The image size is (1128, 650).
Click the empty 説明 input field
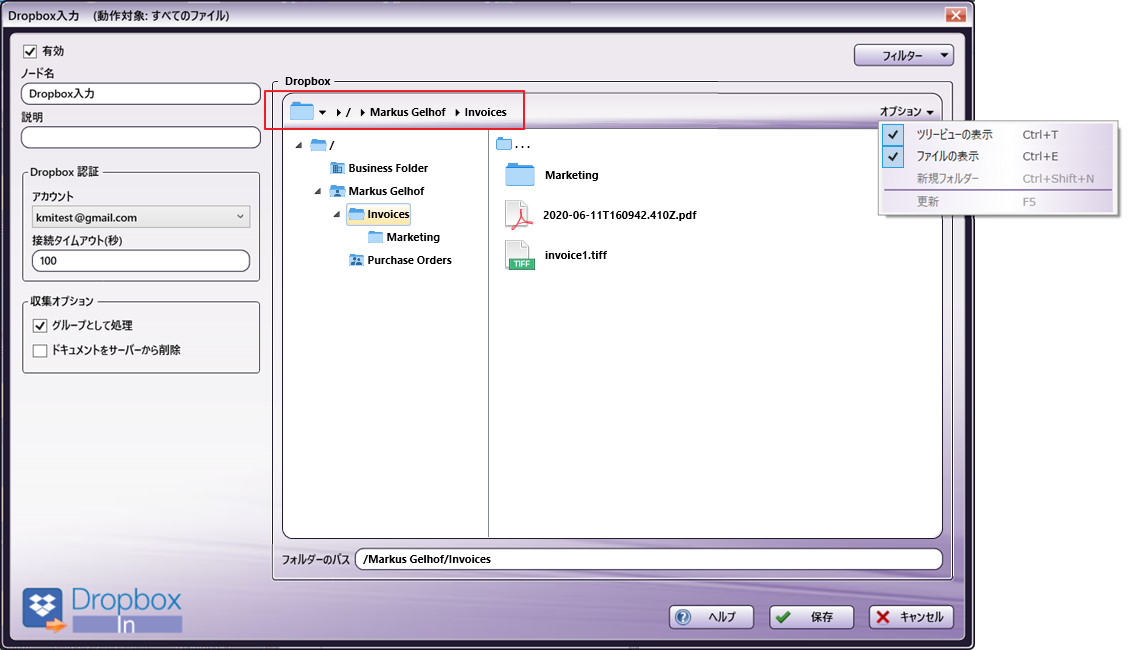pos(141,137)
